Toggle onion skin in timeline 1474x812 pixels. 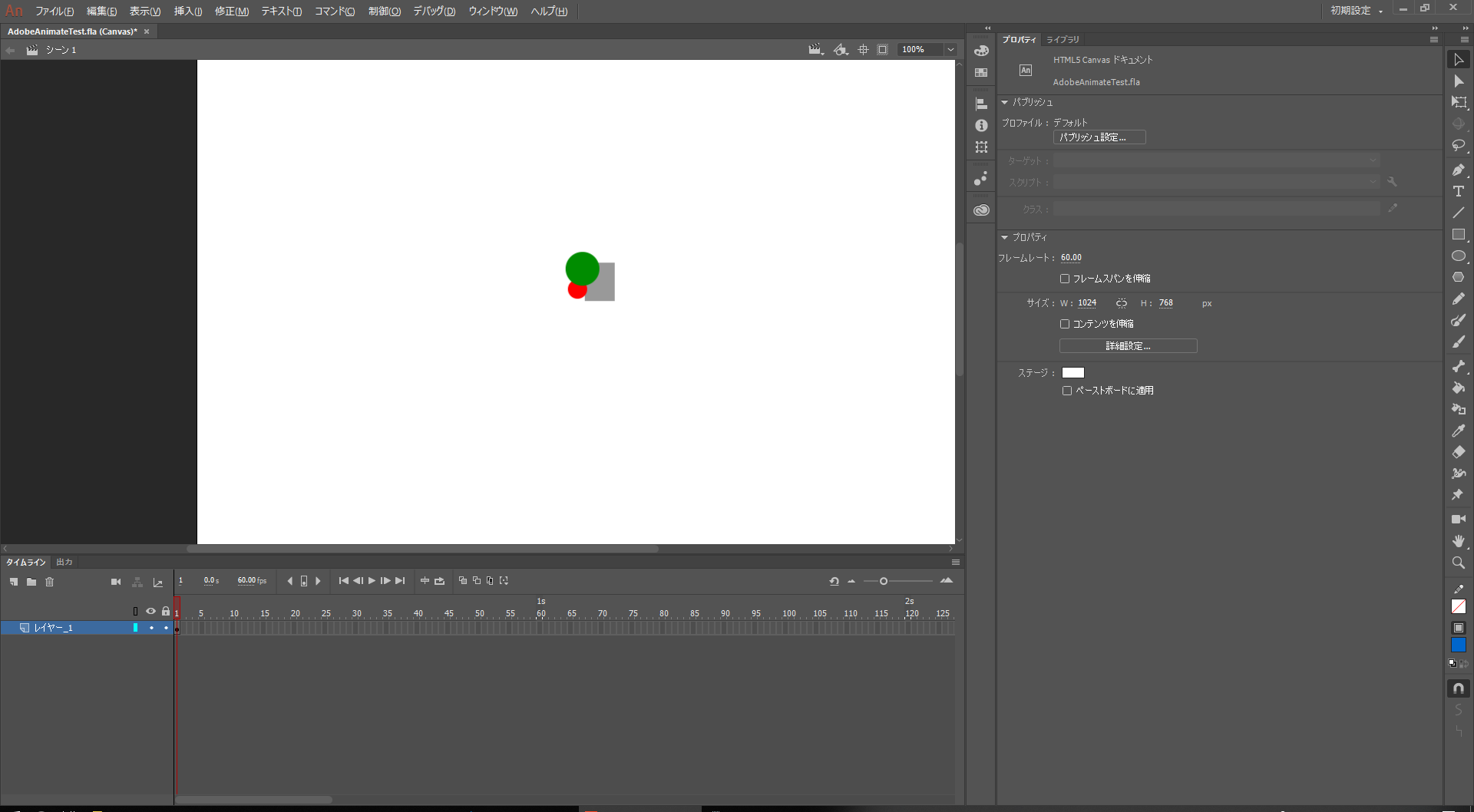(463, 581)
